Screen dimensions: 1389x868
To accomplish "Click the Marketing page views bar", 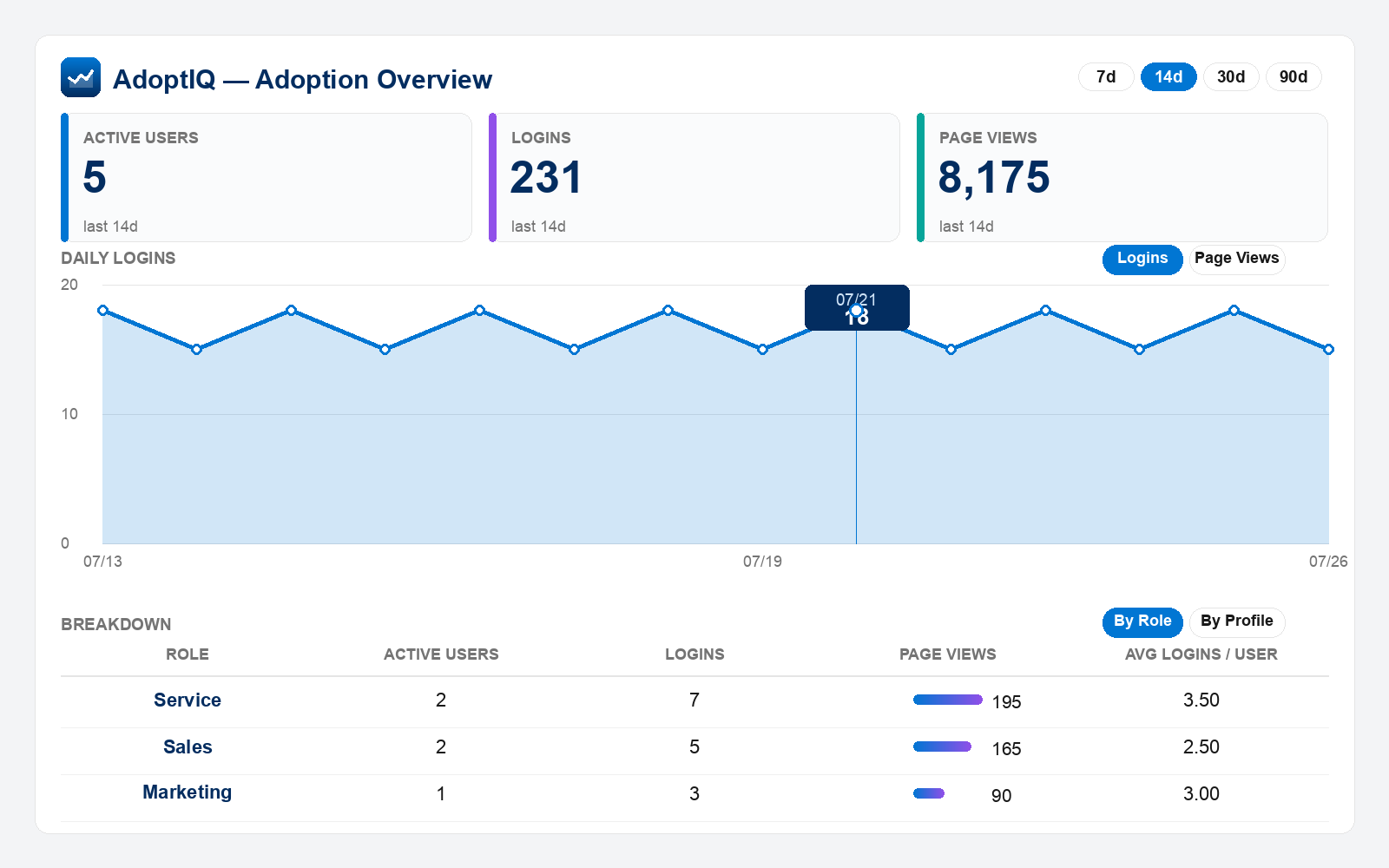I will click(929, 793).
